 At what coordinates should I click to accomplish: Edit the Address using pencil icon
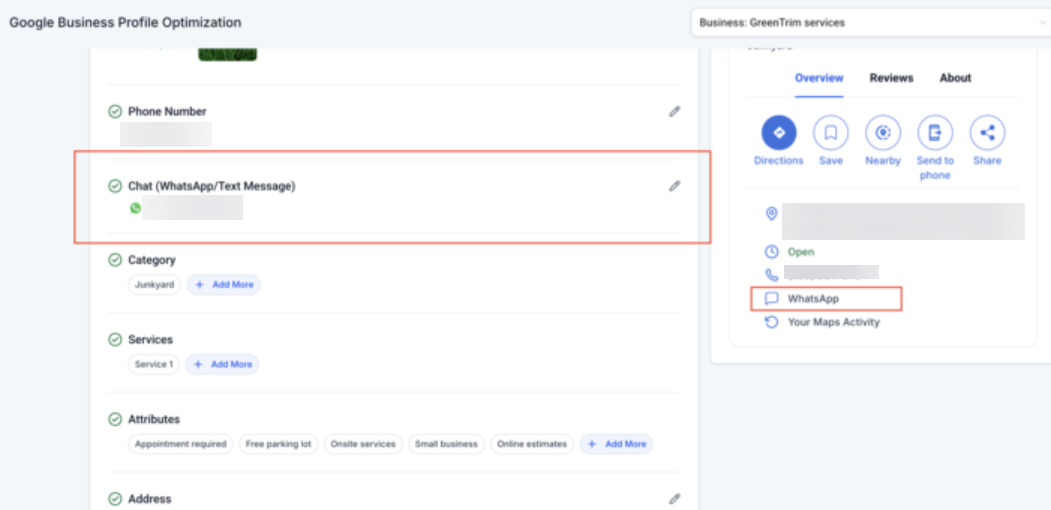click(675, 498)
